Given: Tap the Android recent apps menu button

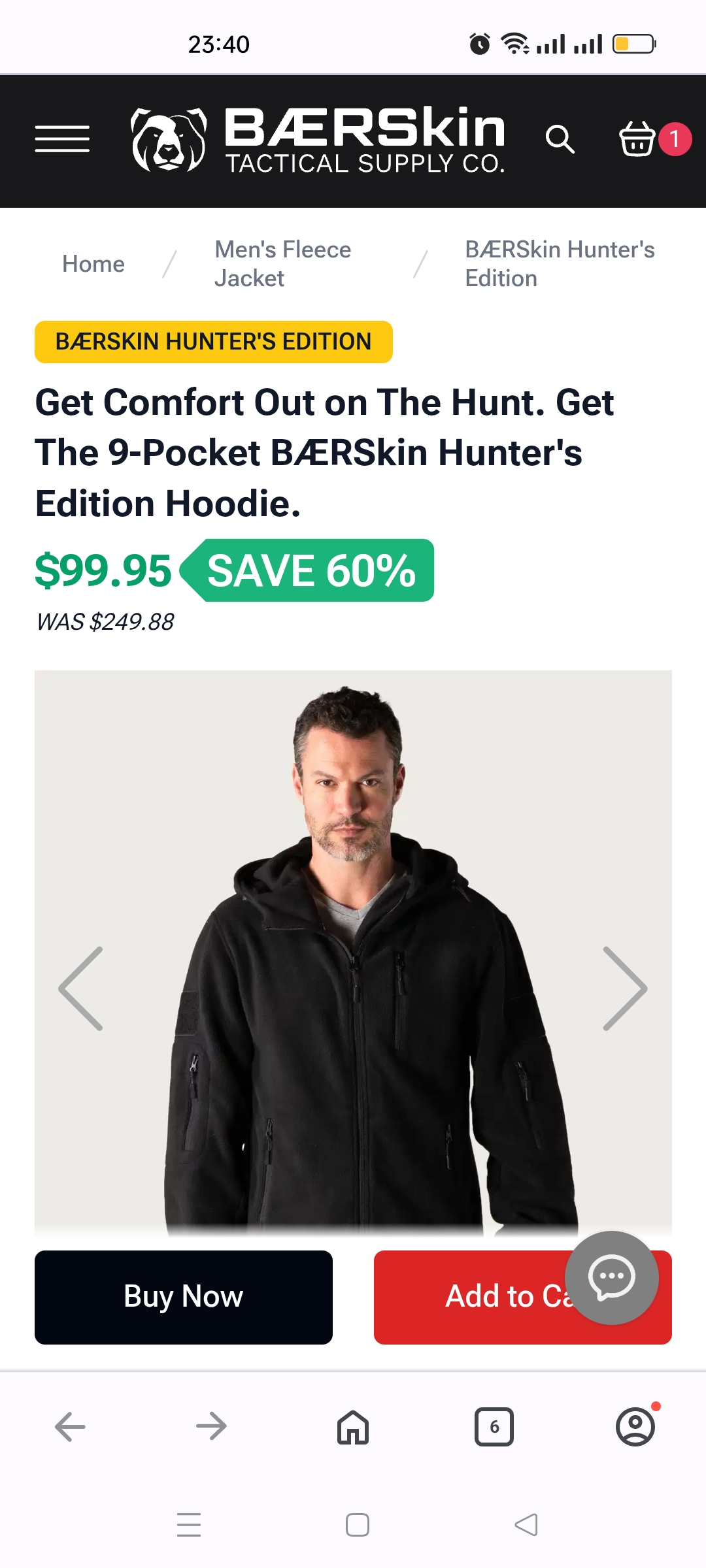Looking at the screenshot, I should (189, 1525).
